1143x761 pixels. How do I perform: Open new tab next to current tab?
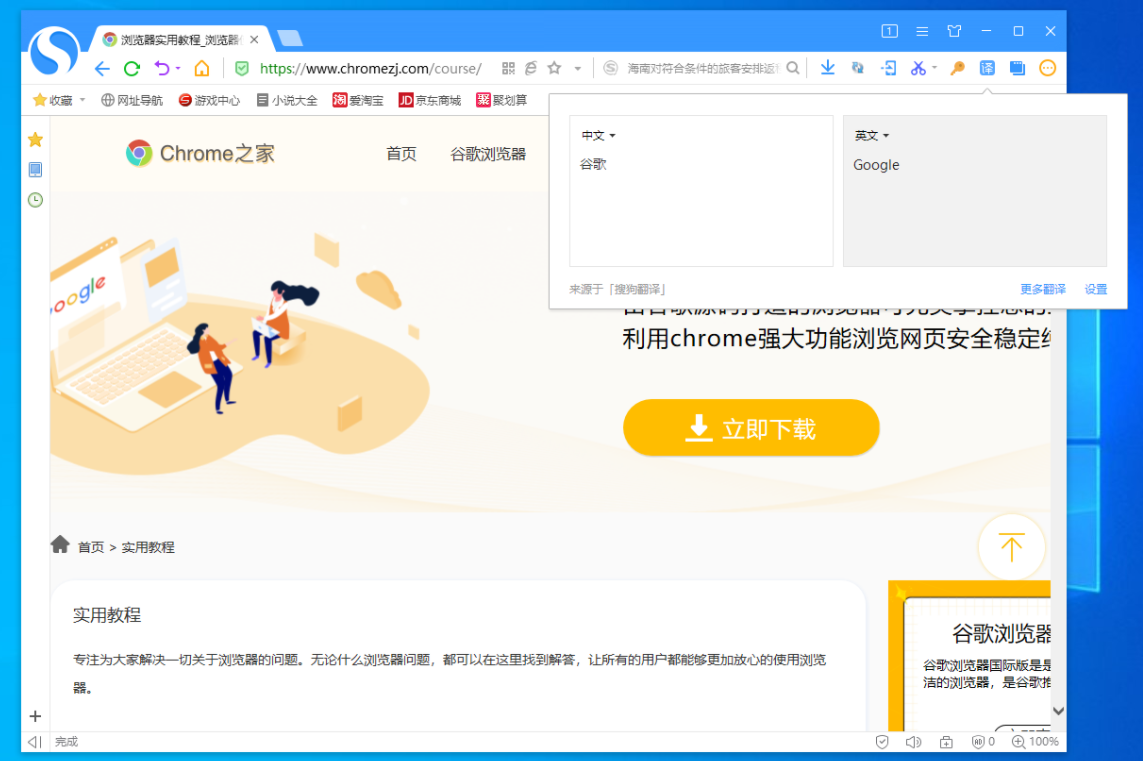(290, 38)
